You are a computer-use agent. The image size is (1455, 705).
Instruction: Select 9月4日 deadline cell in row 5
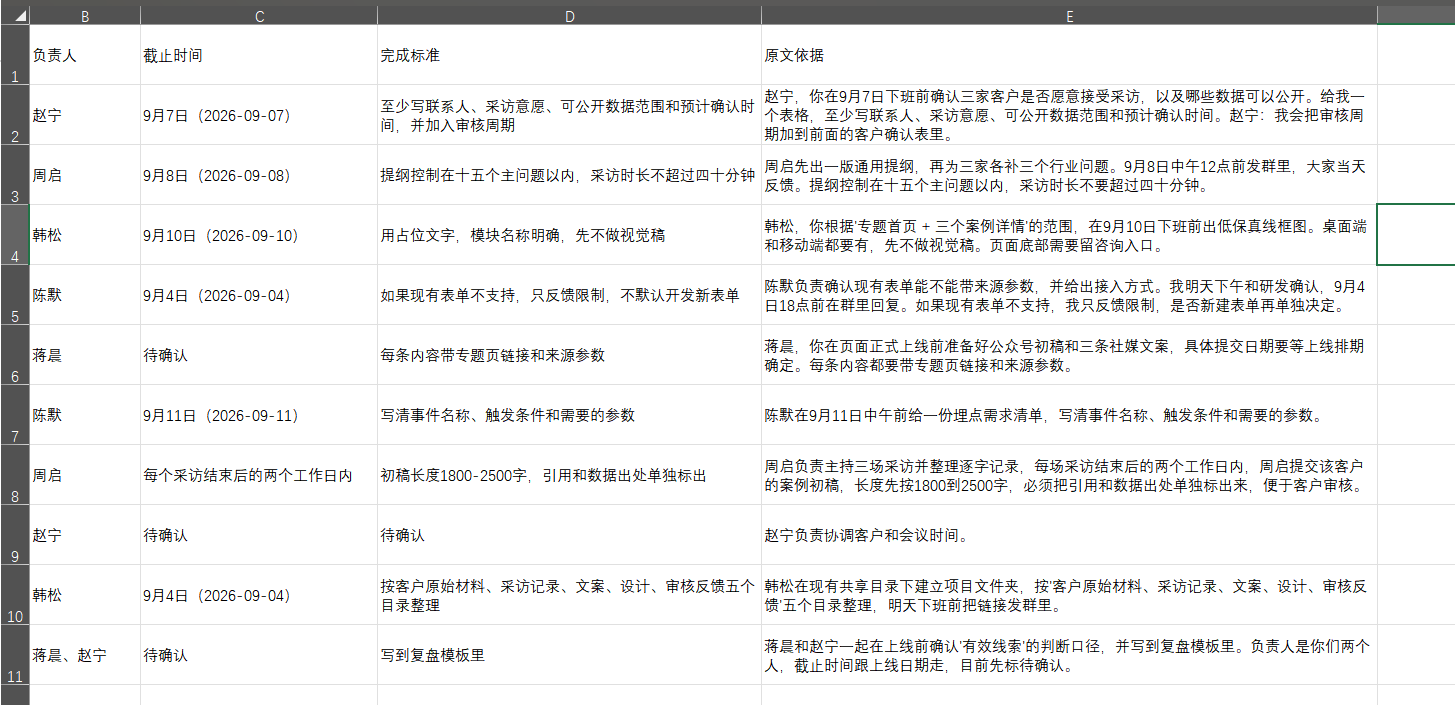pyautogui.click(x=259, y=295)
